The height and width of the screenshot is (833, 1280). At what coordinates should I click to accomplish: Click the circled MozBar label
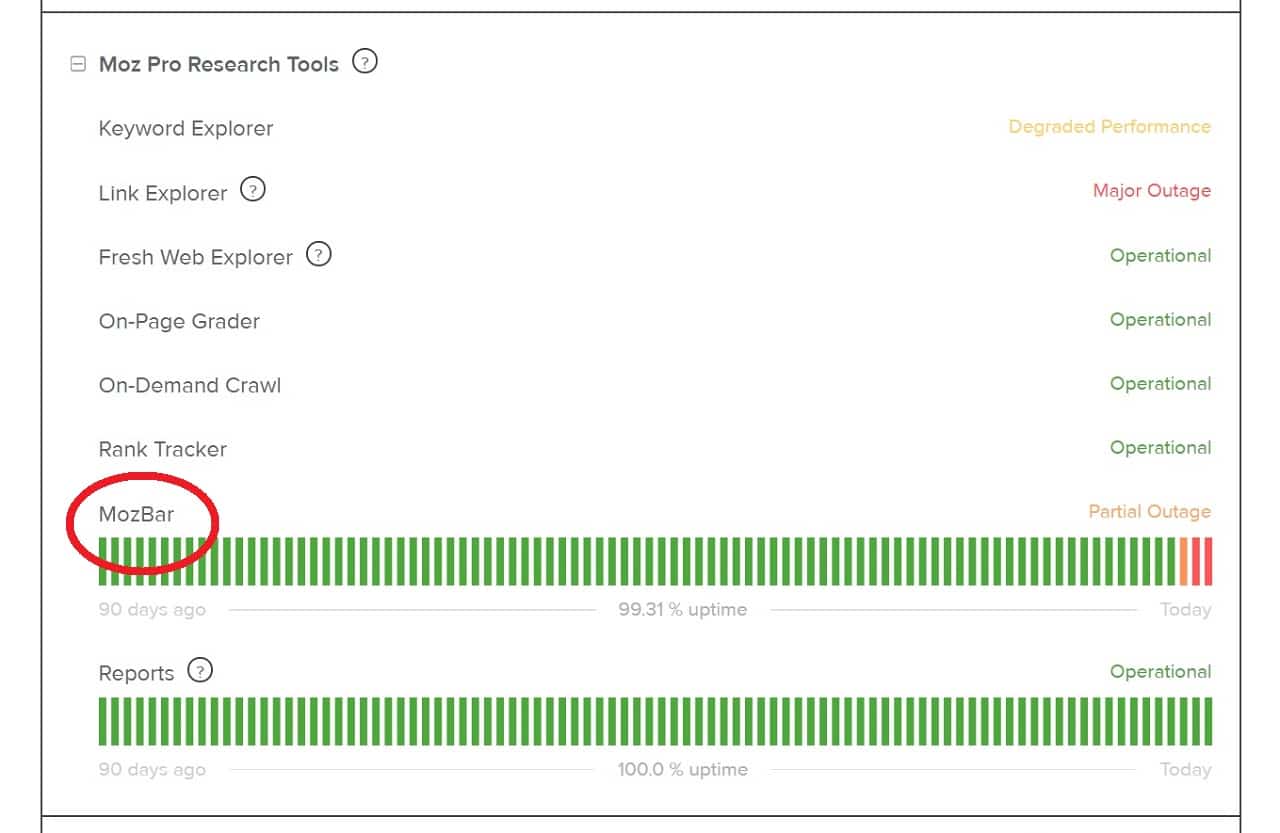(x=136, y=514)
